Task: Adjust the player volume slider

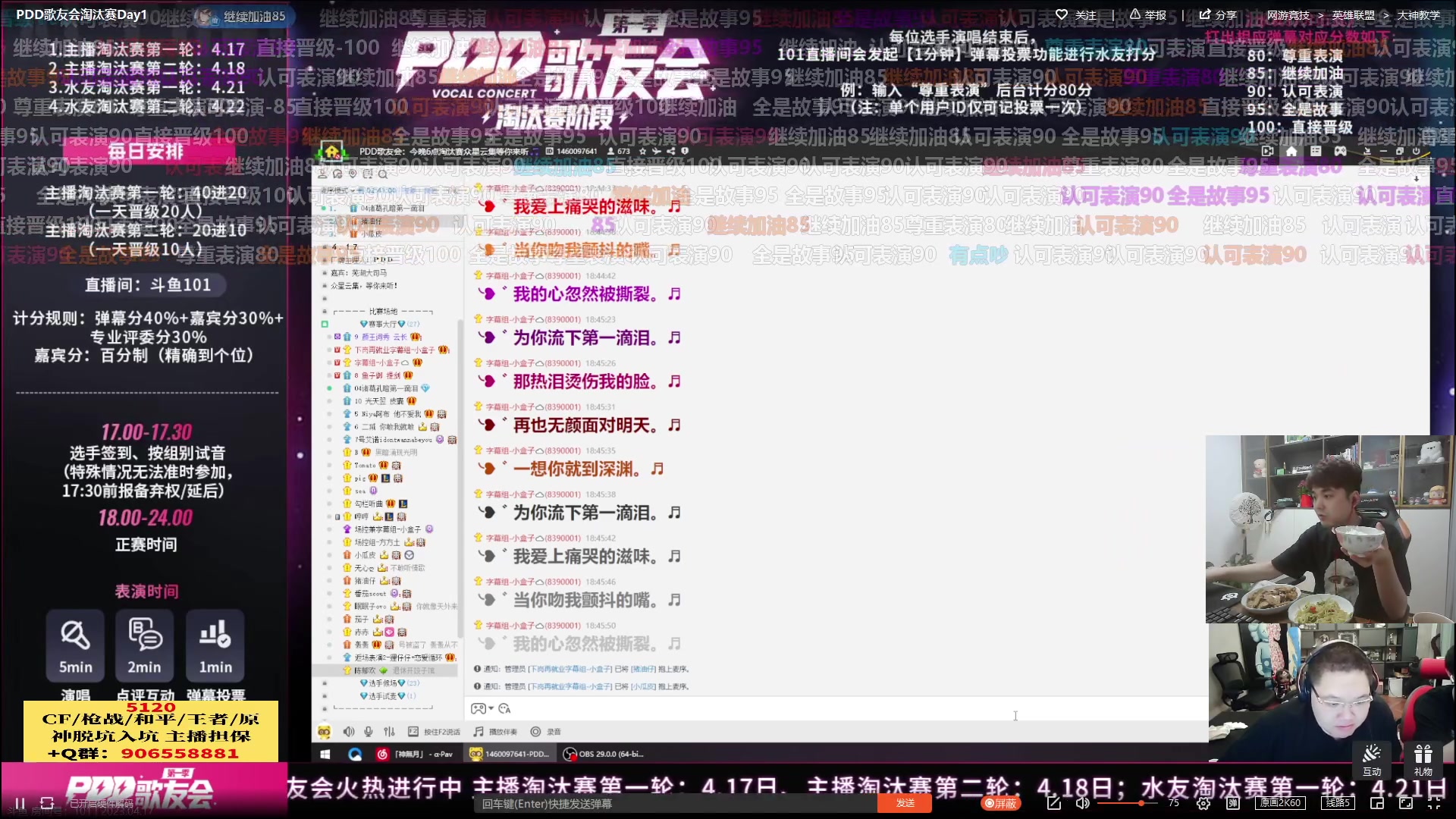Action: tap(1128, 803)
